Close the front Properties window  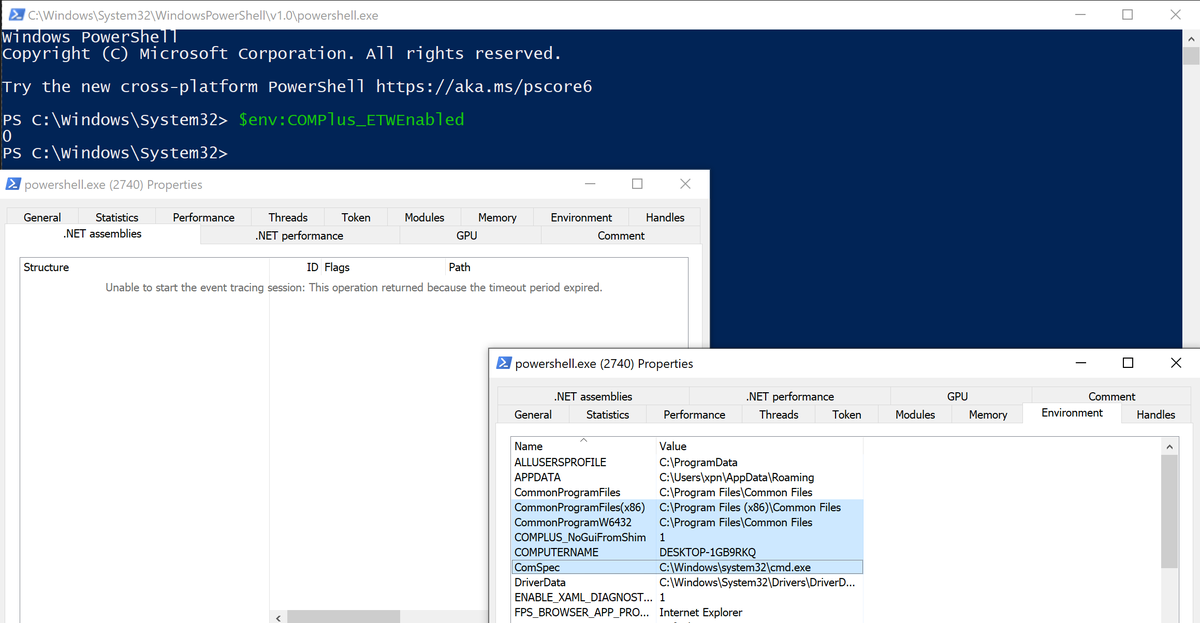(1175, 363)
